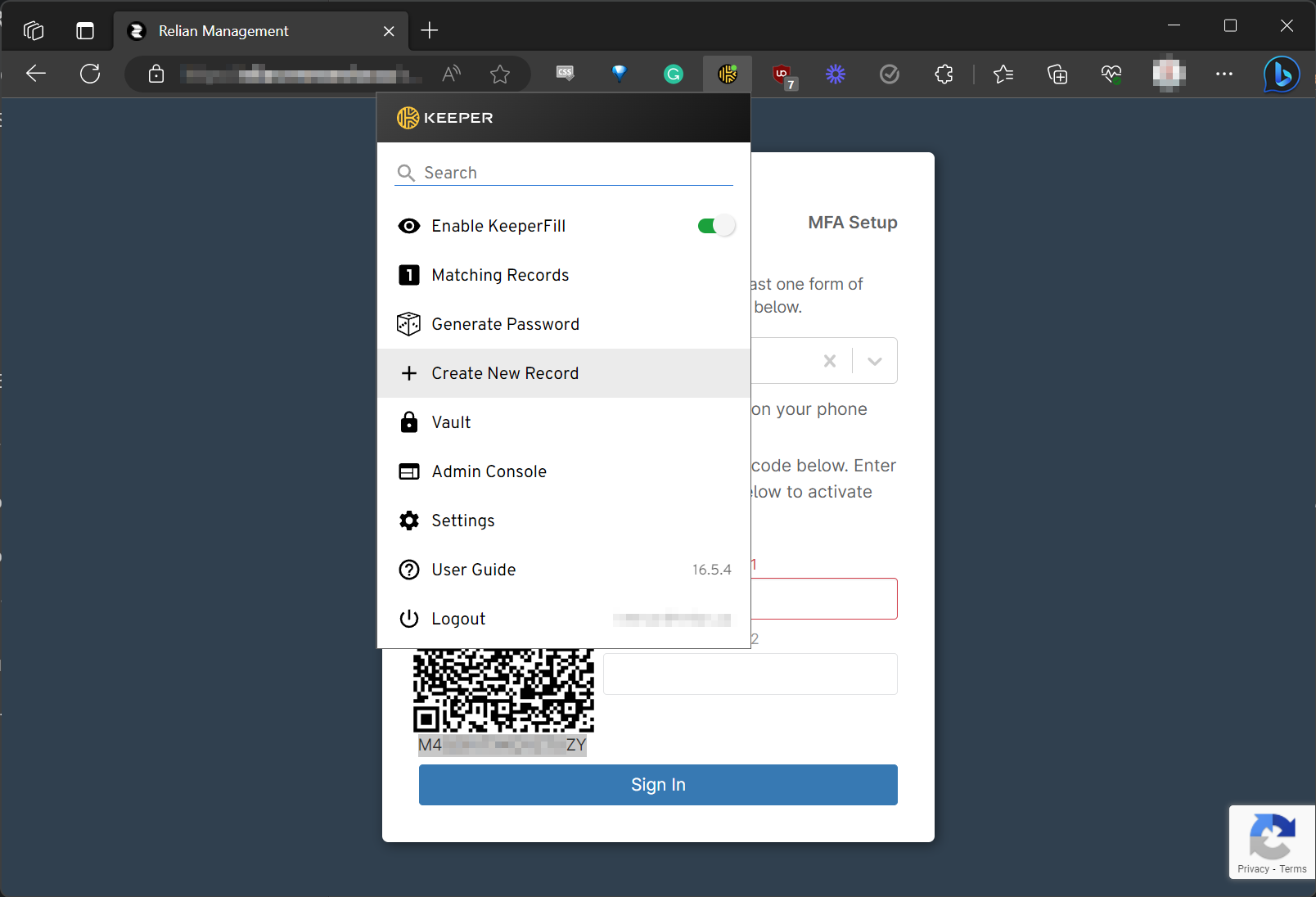Open a new browser tab
1316x897 pixels.
pos(430,31)
